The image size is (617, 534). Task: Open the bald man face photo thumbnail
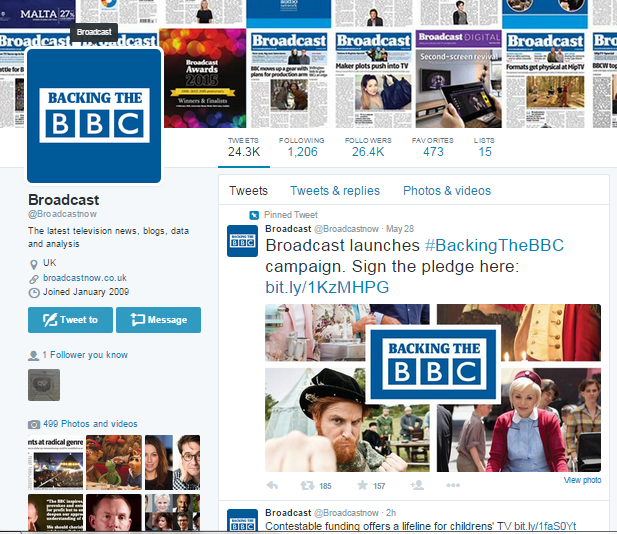pos(114,512)
